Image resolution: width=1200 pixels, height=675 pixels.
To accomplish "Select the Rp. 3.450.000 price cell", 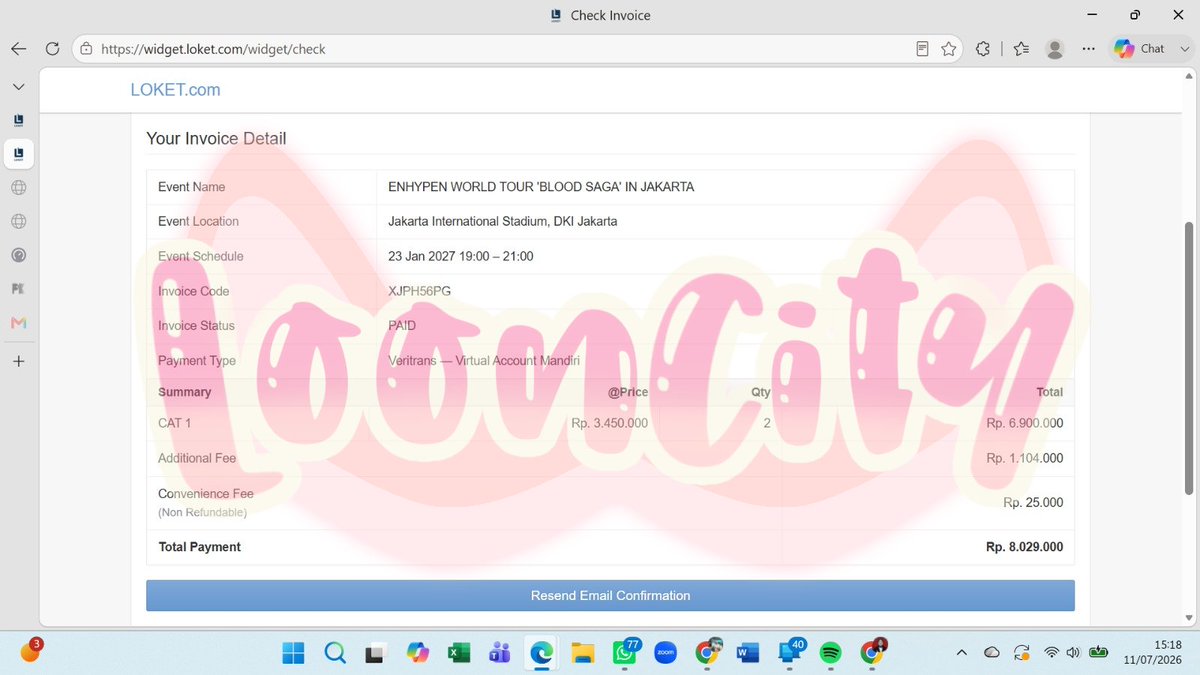I will [610, 423].
